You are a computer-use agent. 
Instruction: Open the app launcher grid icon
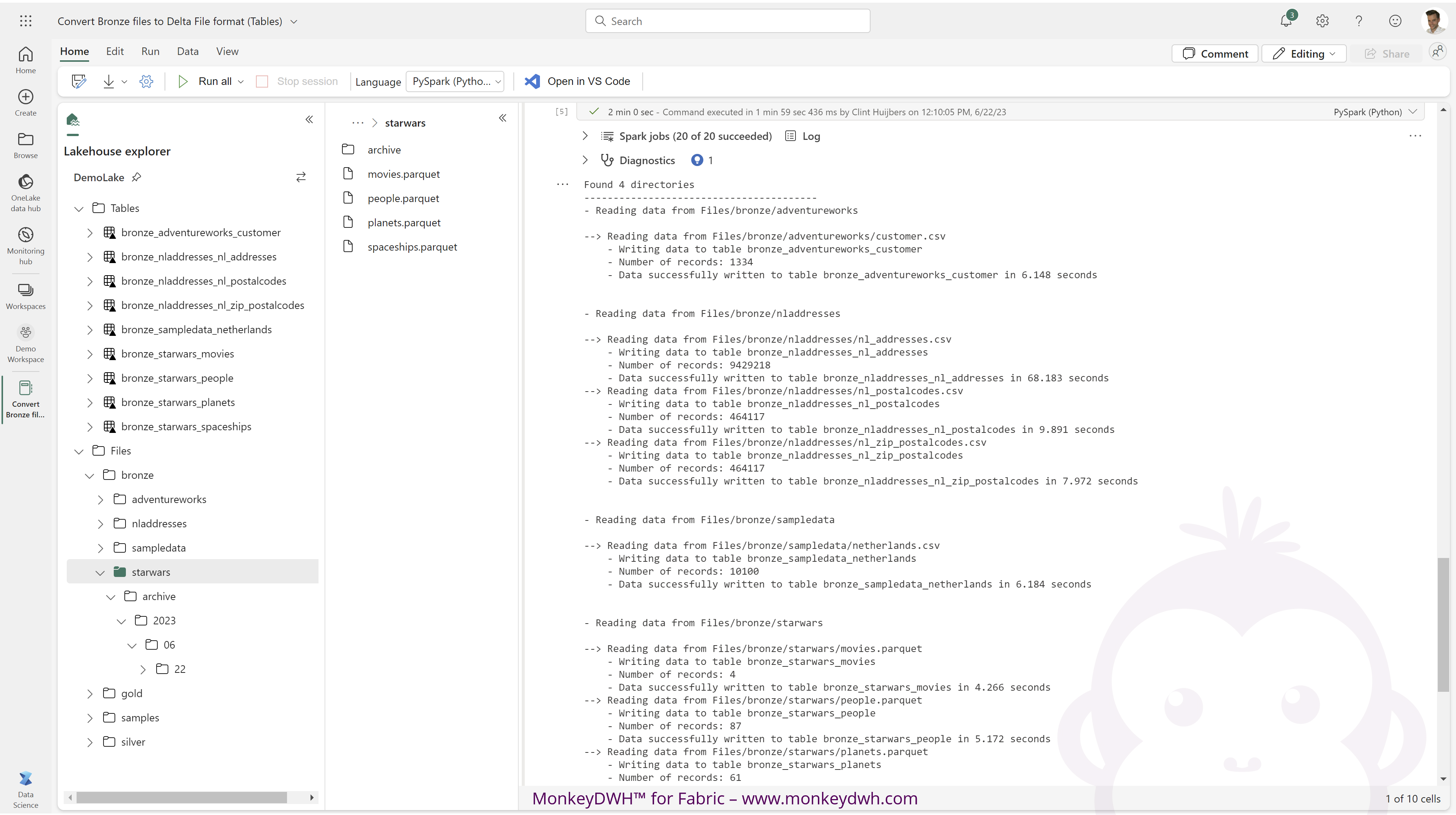click(x=25, y=21)
